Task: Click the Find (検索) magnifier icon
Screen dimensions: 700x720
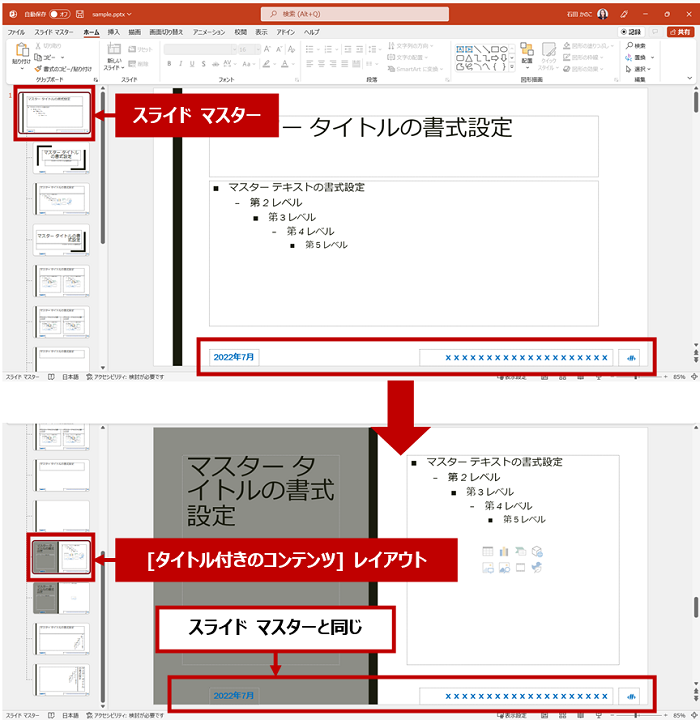Action: coord(628,46)
